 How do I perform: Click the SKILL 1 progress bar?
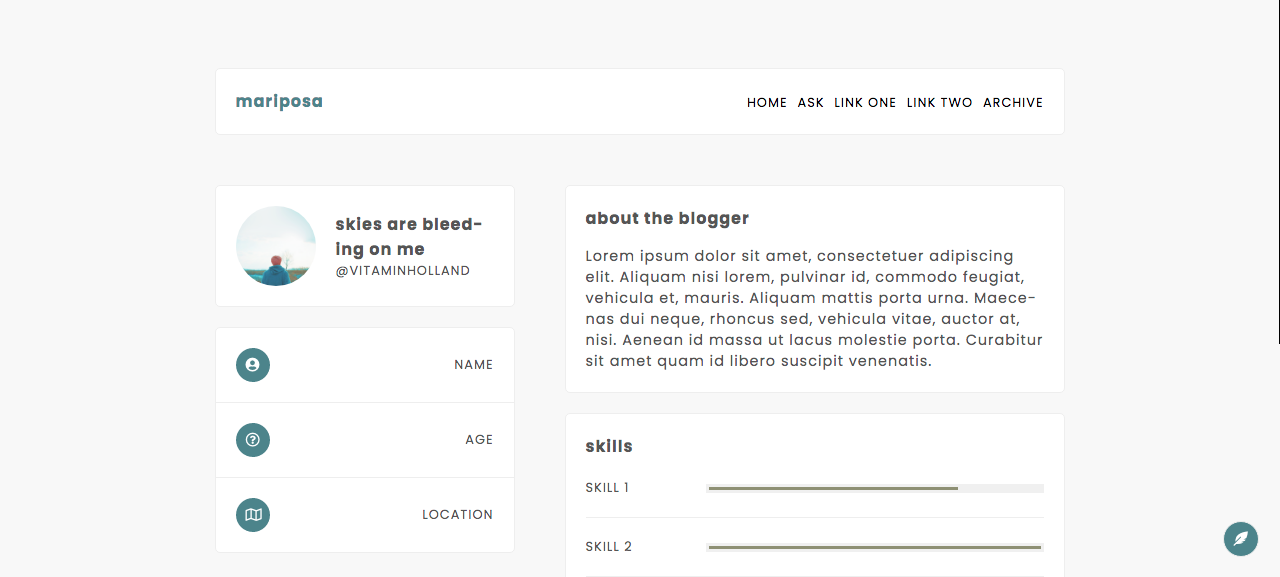(x=875, y=489)
